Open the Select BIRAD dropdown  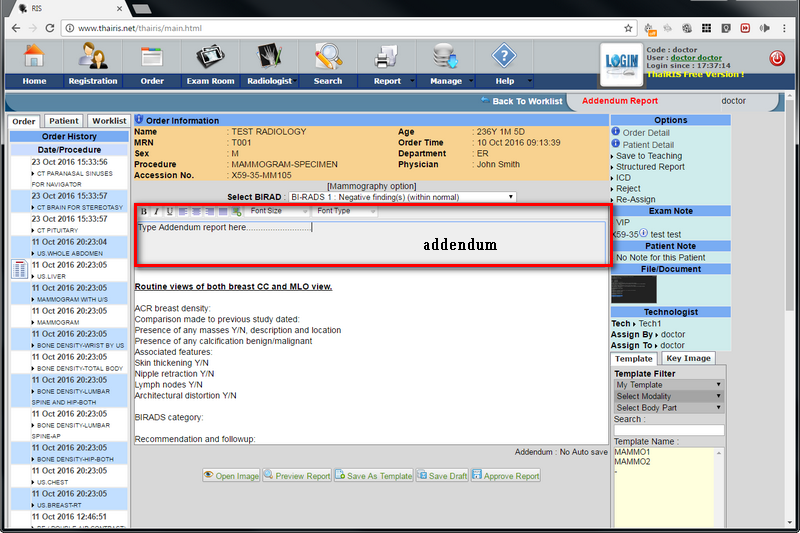tap(401, 197)
